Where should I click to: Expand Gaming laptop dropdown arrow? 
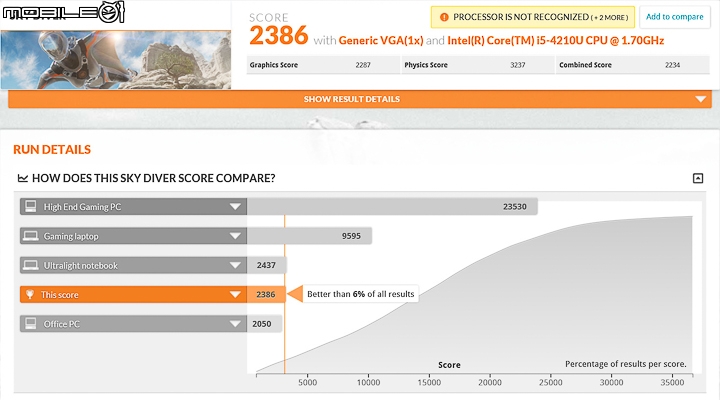(235, 236)
